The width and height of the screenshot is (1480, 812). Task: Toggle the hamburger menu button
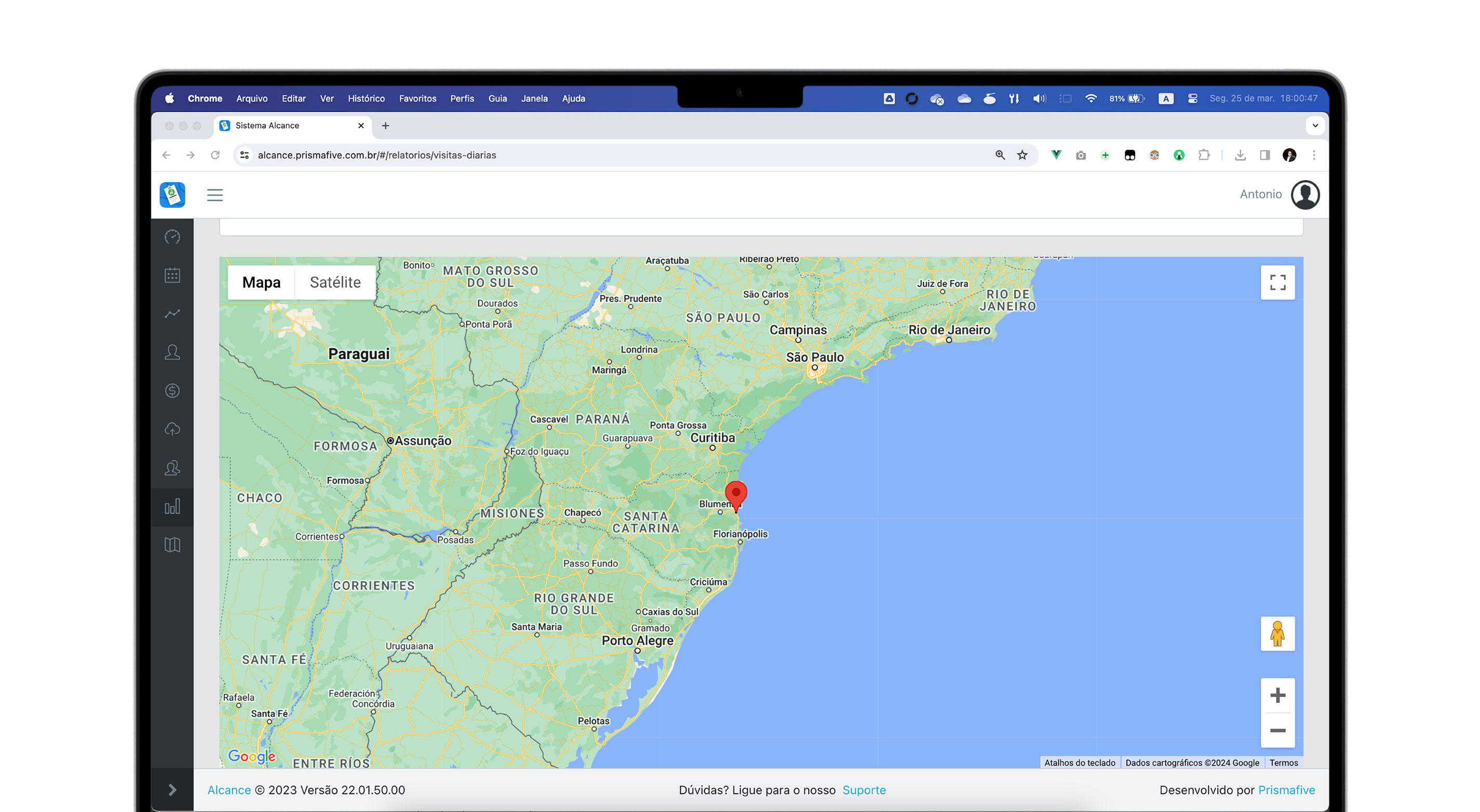click(215, 195)
